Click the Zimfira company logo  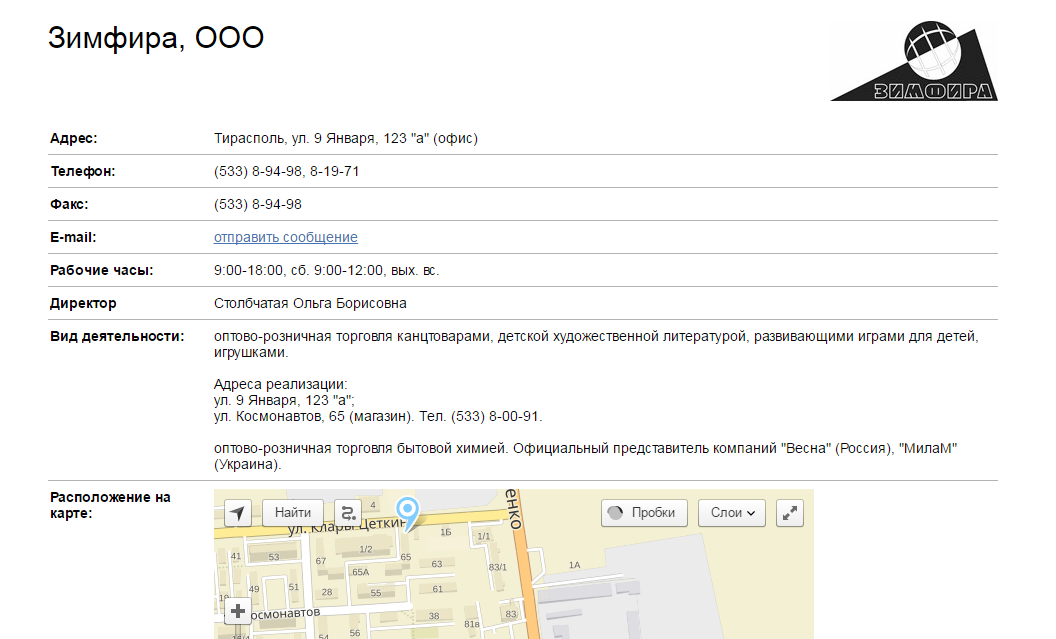click(914, 62)
